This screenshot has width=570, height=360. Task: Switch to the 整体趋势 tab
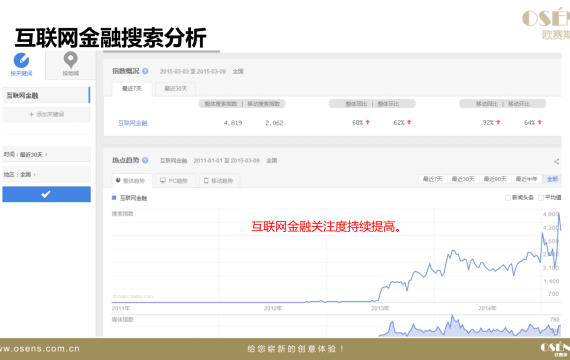pyautogui.click(x=132, y=181)
